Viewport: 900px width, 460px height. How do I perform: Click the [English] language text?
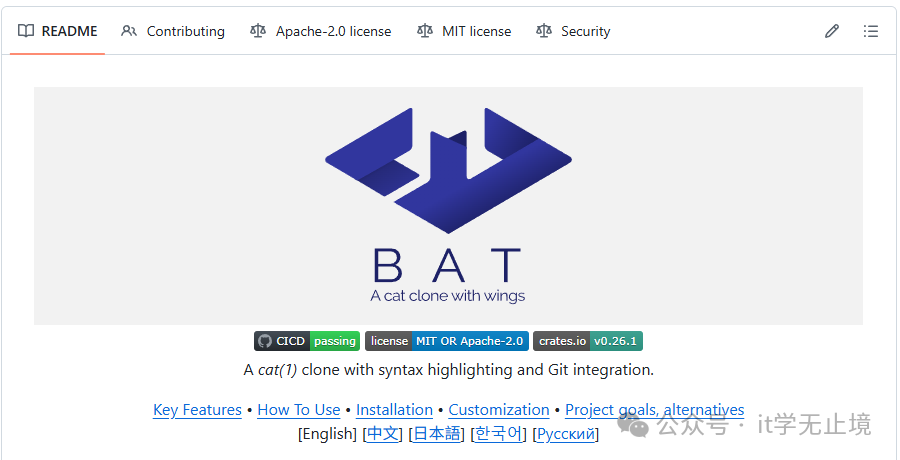click(x=327, y=434)
